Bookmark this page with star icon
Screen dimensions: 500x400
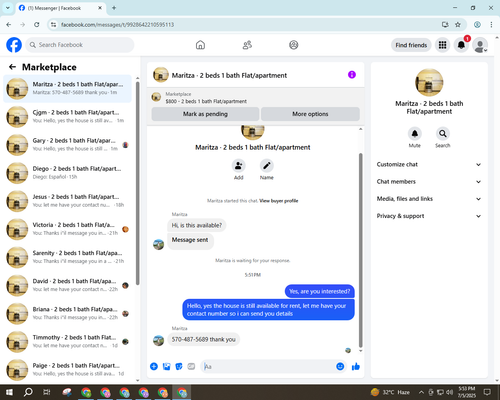[x=458, y=24]
